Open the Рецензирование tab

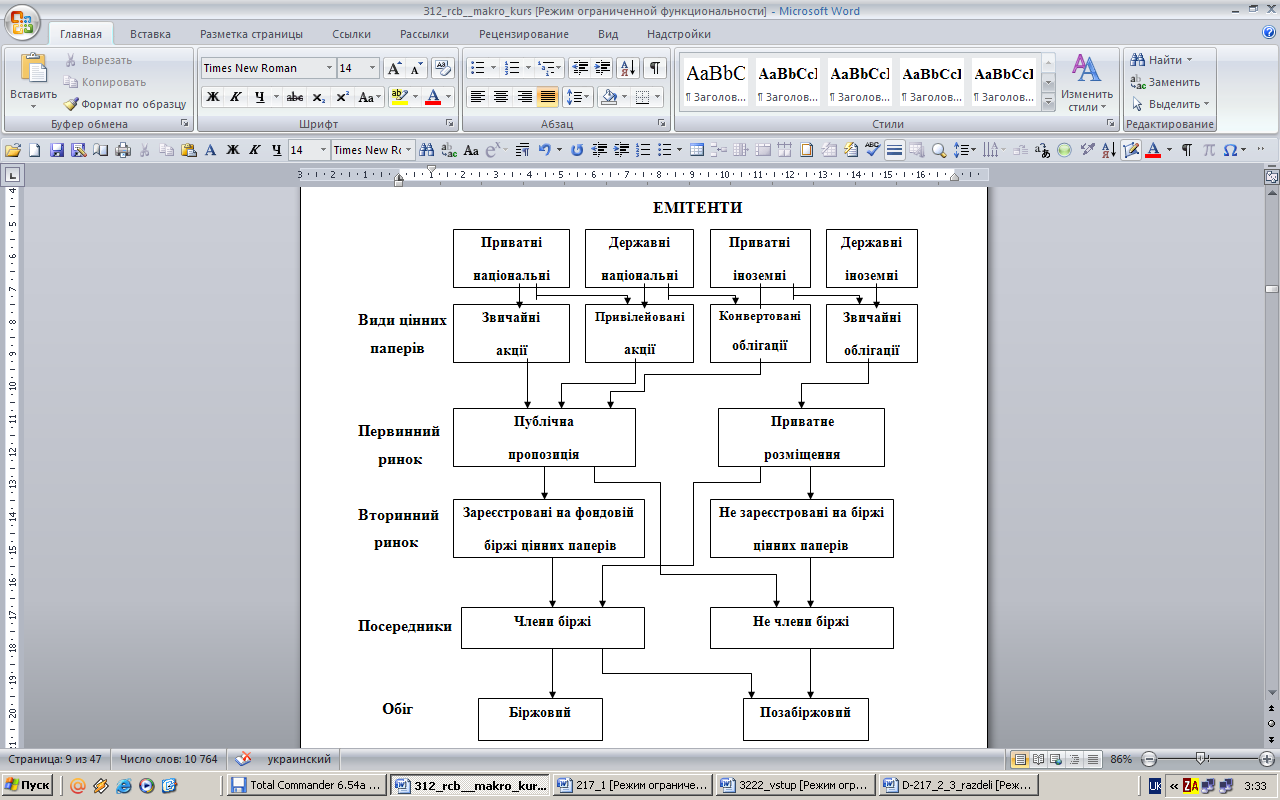tap(524, 34)
